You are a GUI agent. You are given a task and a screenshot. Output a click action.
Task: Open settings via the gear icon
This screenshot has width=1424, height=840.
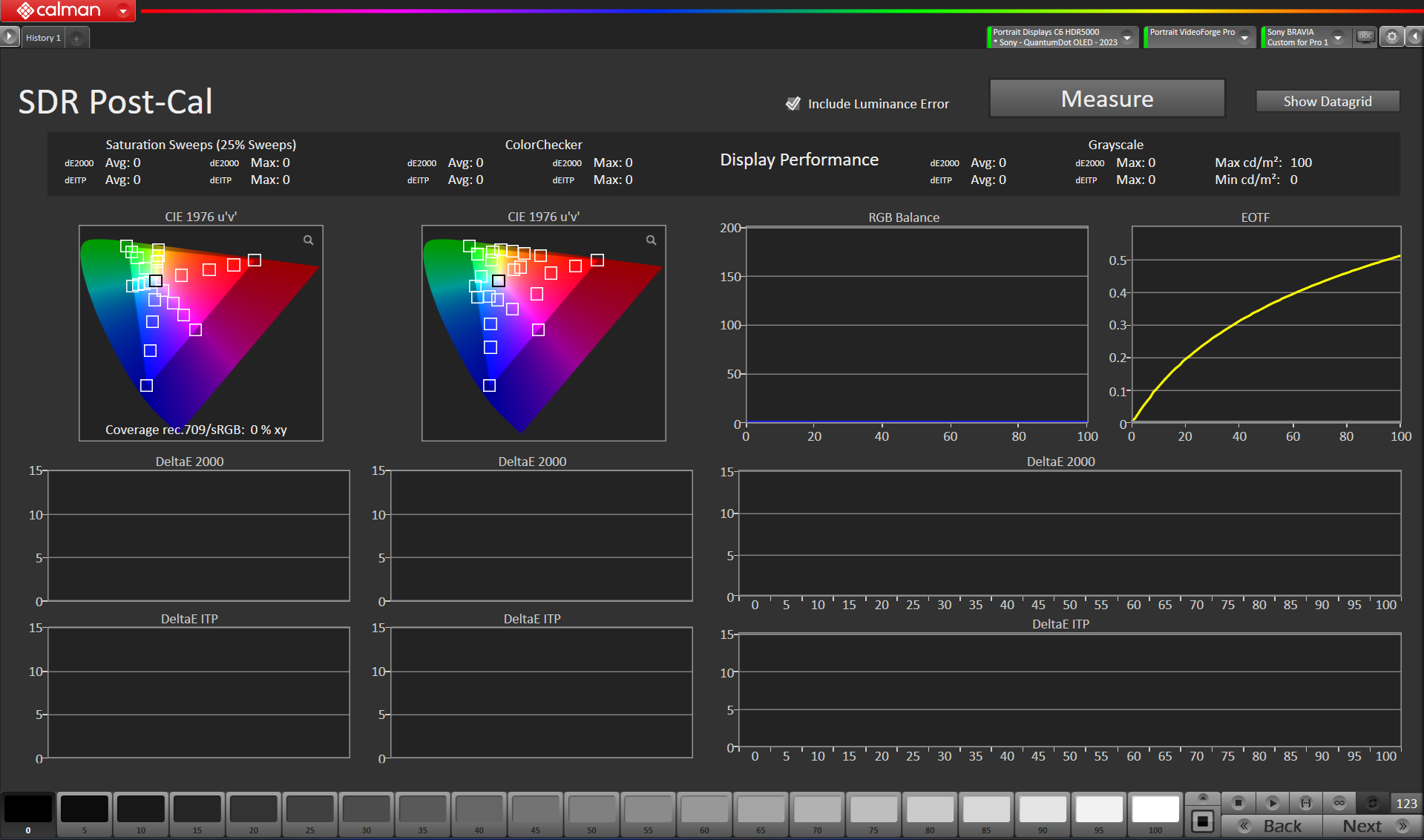click(x=1391, y=36)
